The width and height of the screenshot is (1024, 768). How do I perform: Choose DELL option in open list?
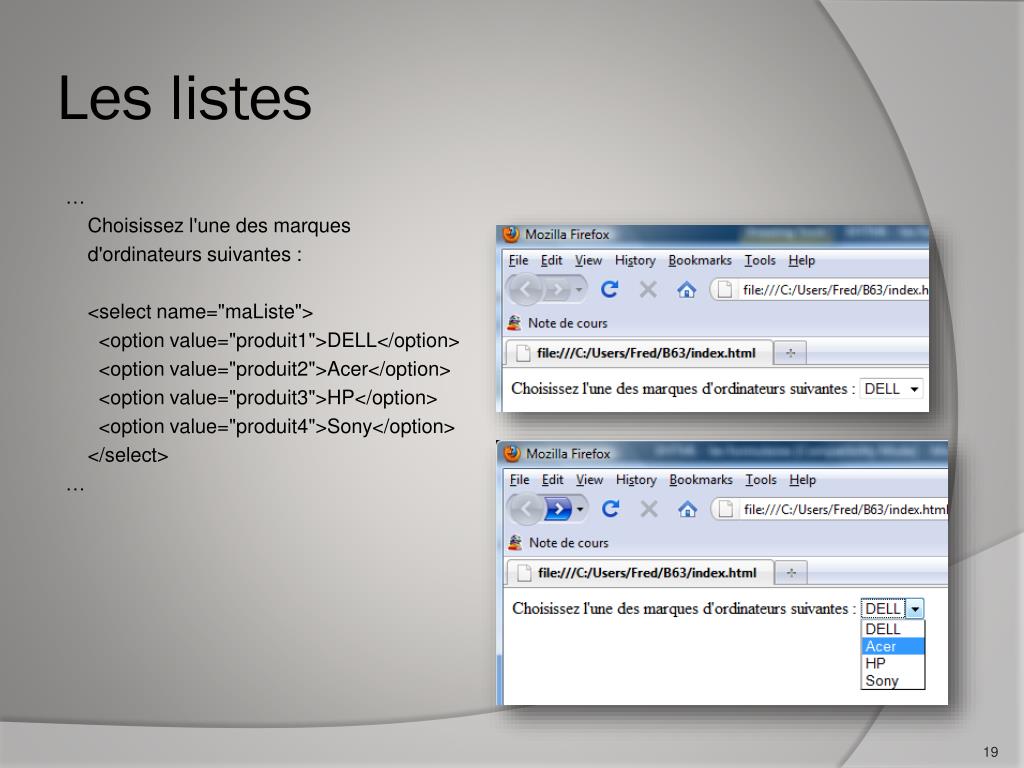click(893, 629)
